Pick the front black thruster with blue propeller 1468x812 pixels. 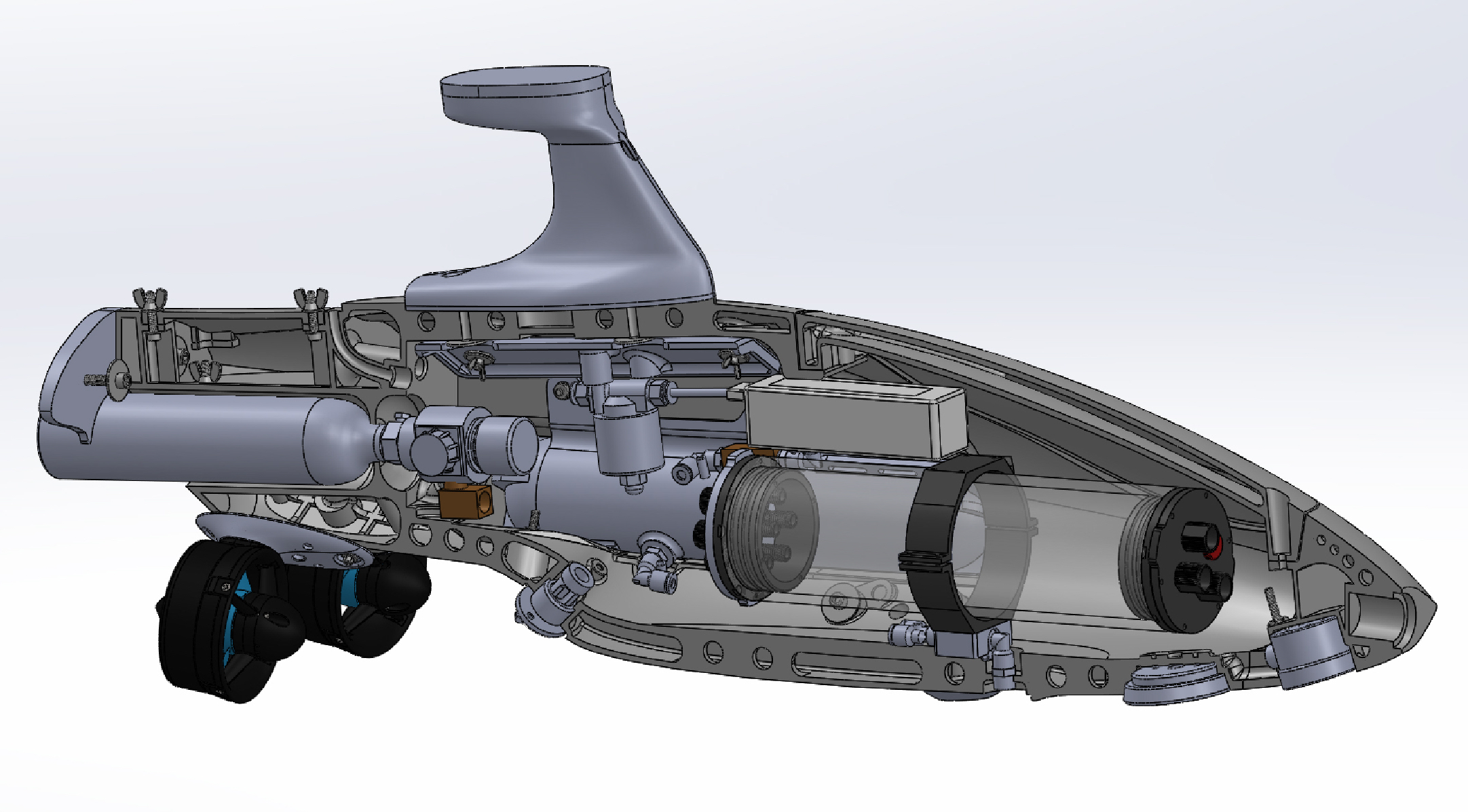pos(227,621)
